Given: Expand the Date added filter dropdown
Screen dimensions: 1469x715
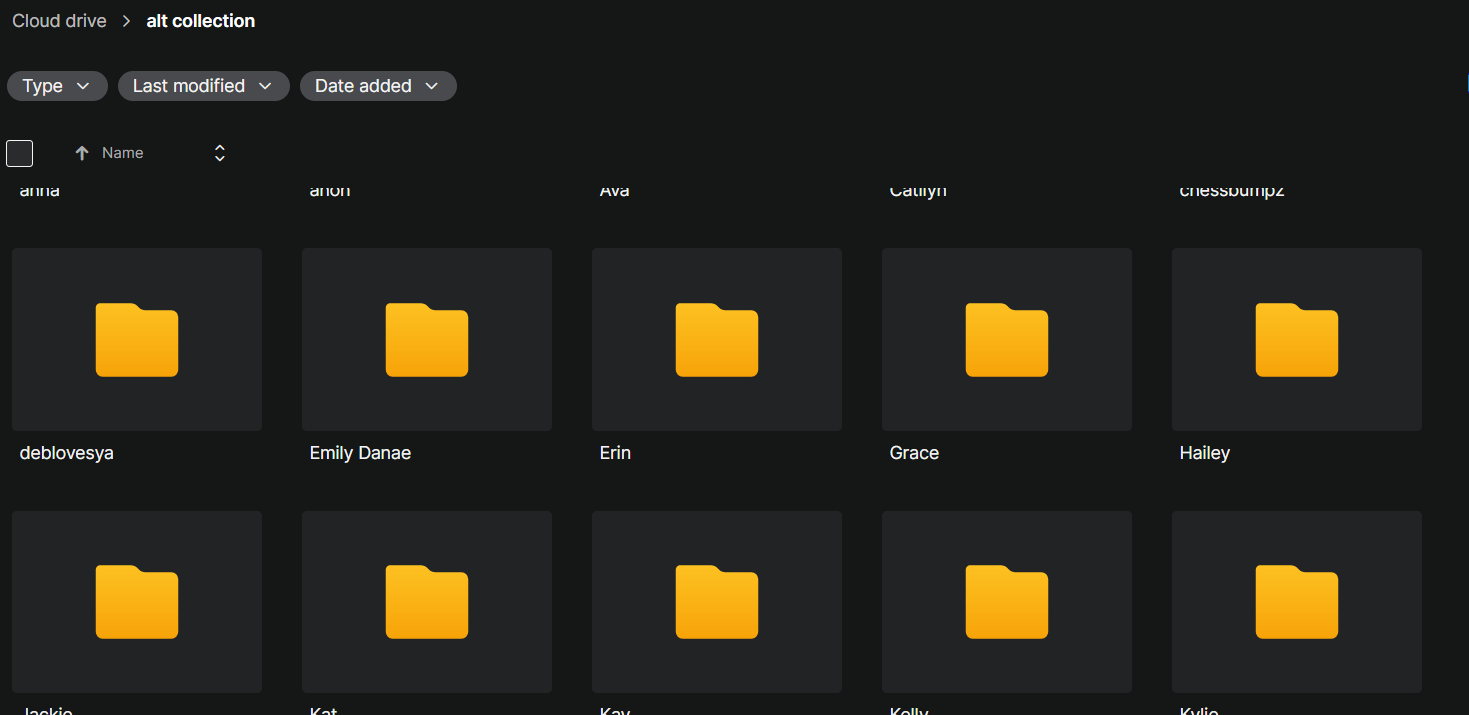Looking at the screenshot, I should click(x=378, y=86).
